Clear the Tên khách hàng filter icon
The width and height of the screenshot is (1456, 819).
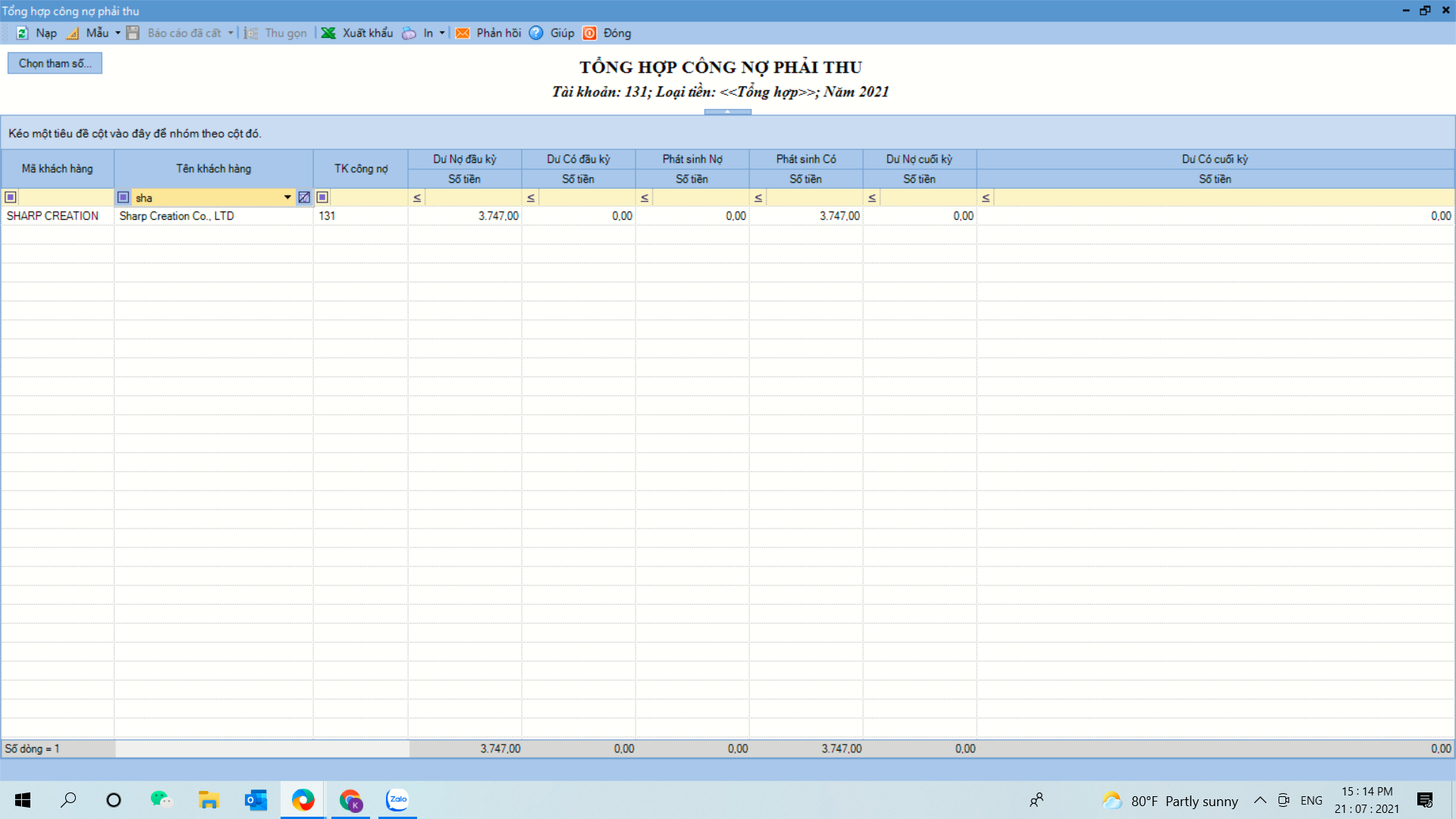pos(304,197)
